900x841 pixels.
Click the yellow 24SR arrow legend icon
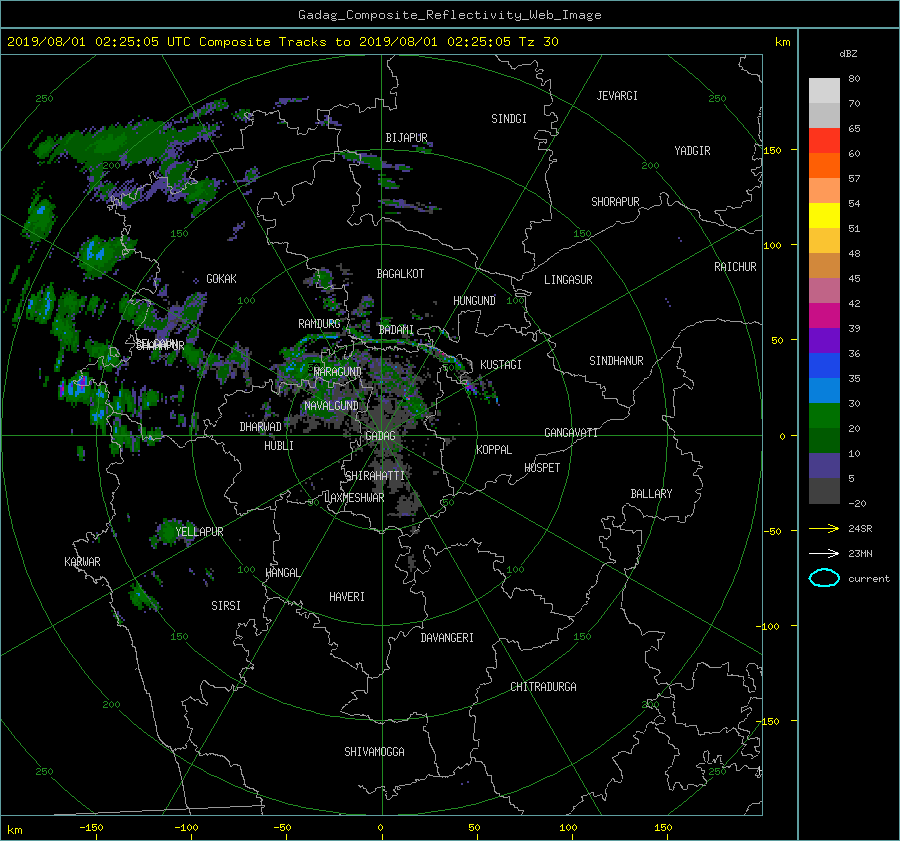click(x=824, y=529)
